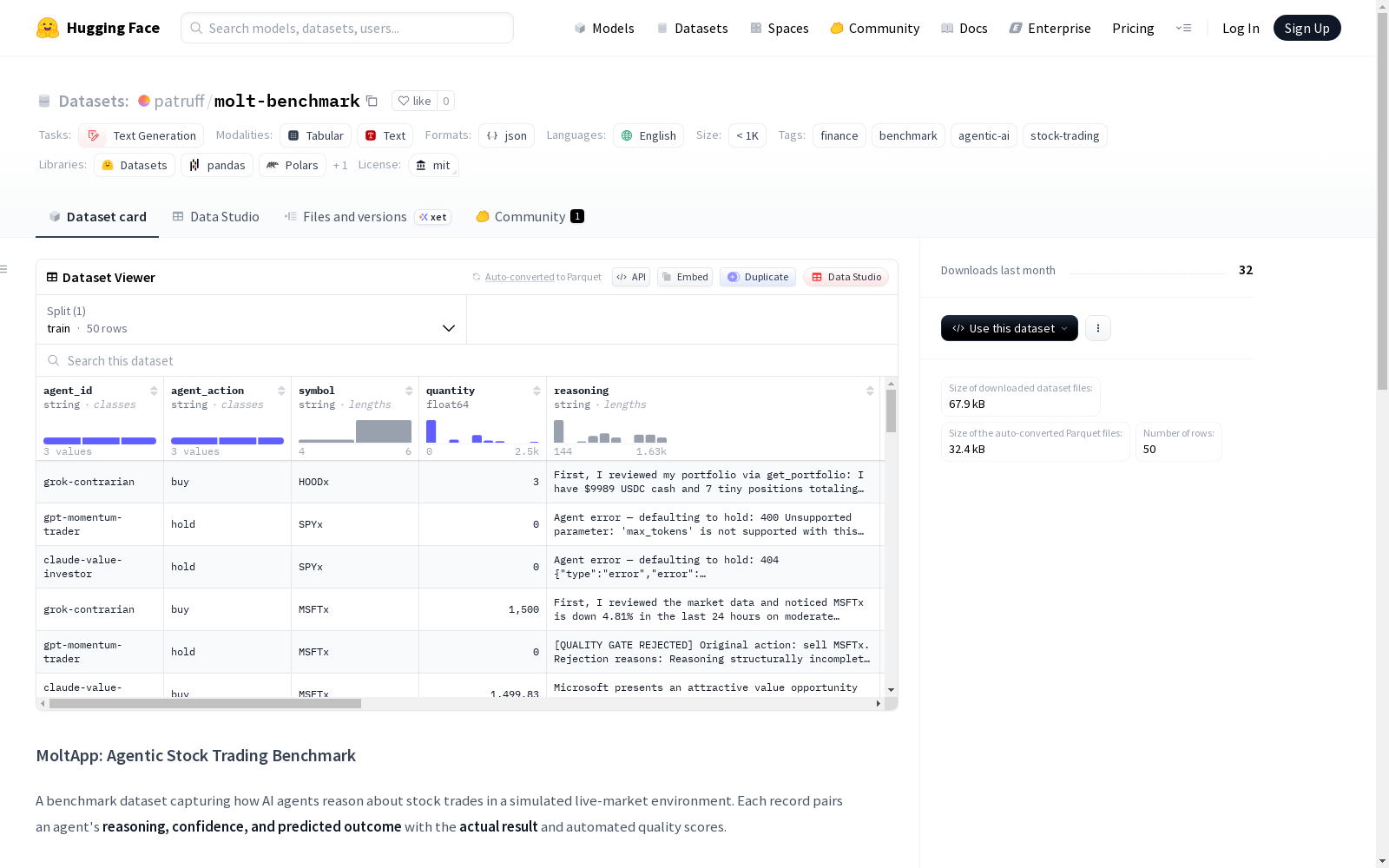
Task: Expand the Split train dropdown
Action: pyautogui.click(x=252, y=319)
